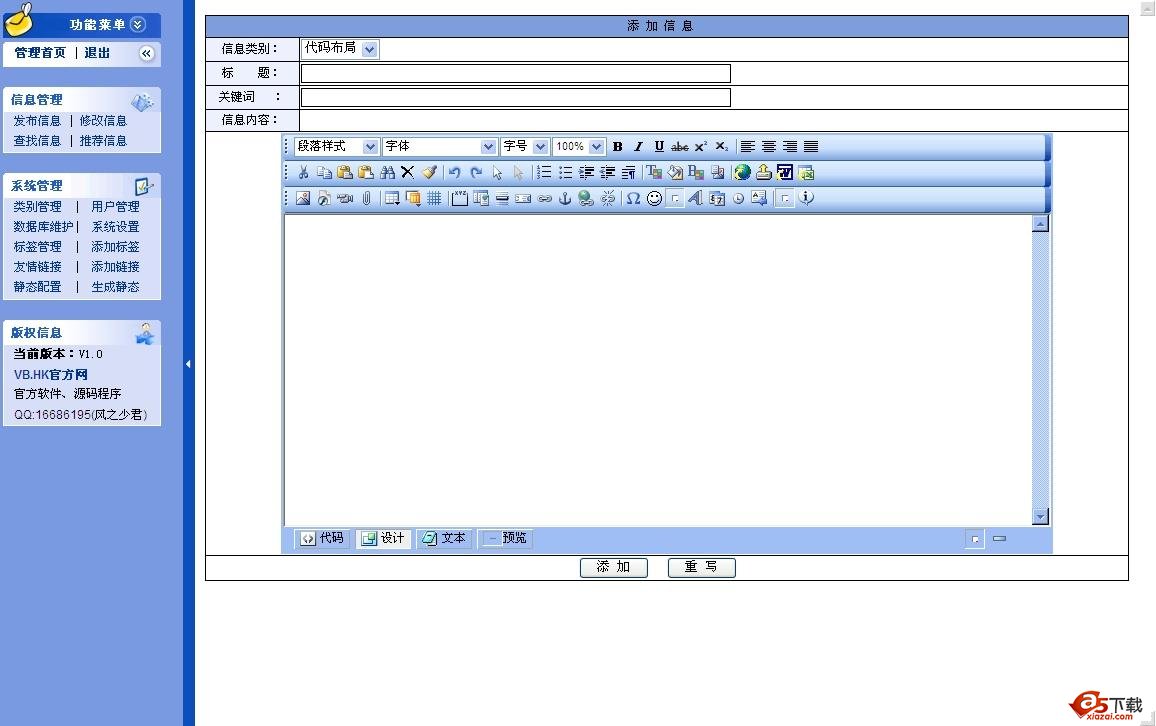Switch to the 文本 text view tab

445,539
